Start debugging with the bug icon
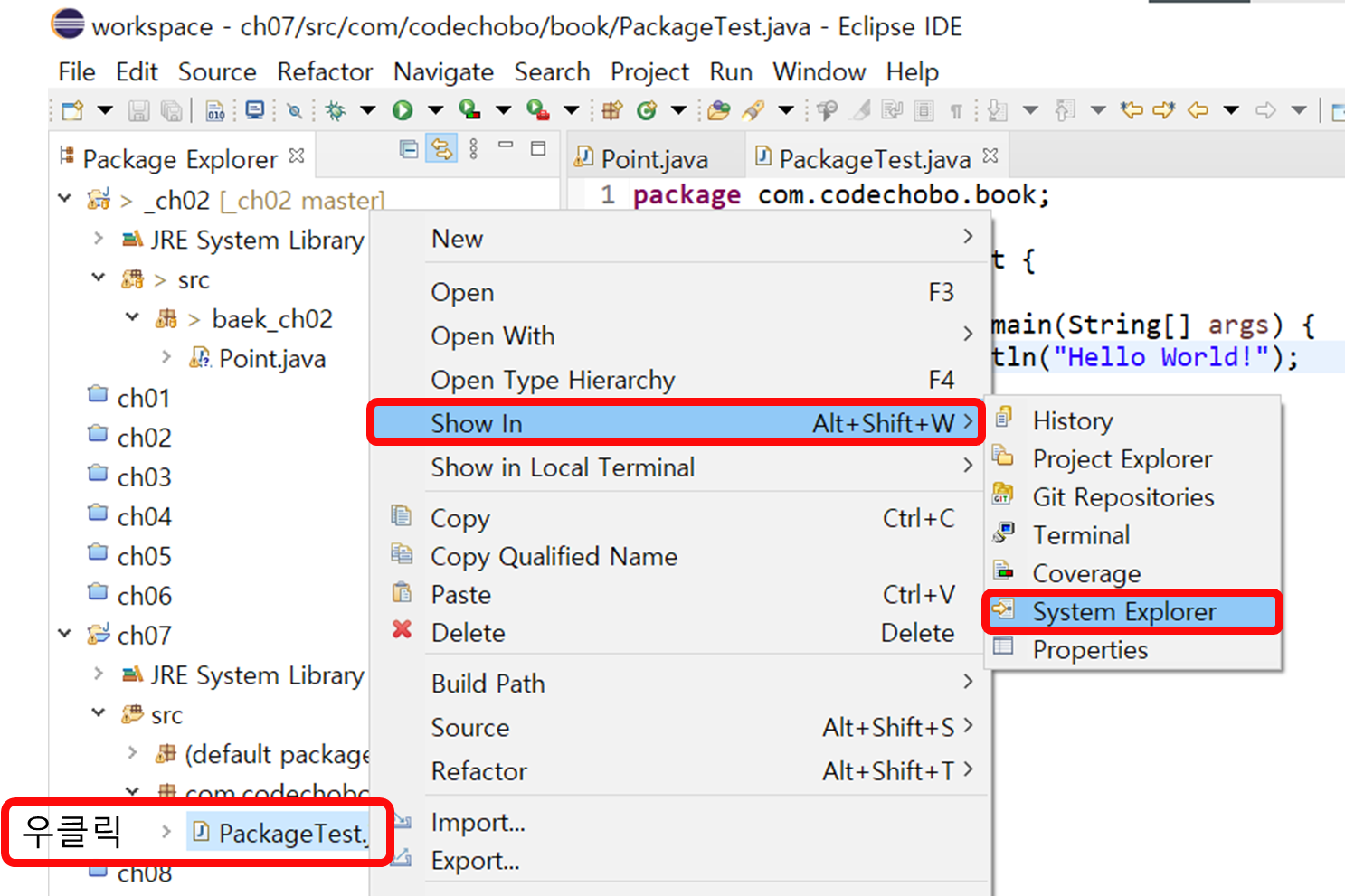1345x896 pixels. (x=336, y=110)
